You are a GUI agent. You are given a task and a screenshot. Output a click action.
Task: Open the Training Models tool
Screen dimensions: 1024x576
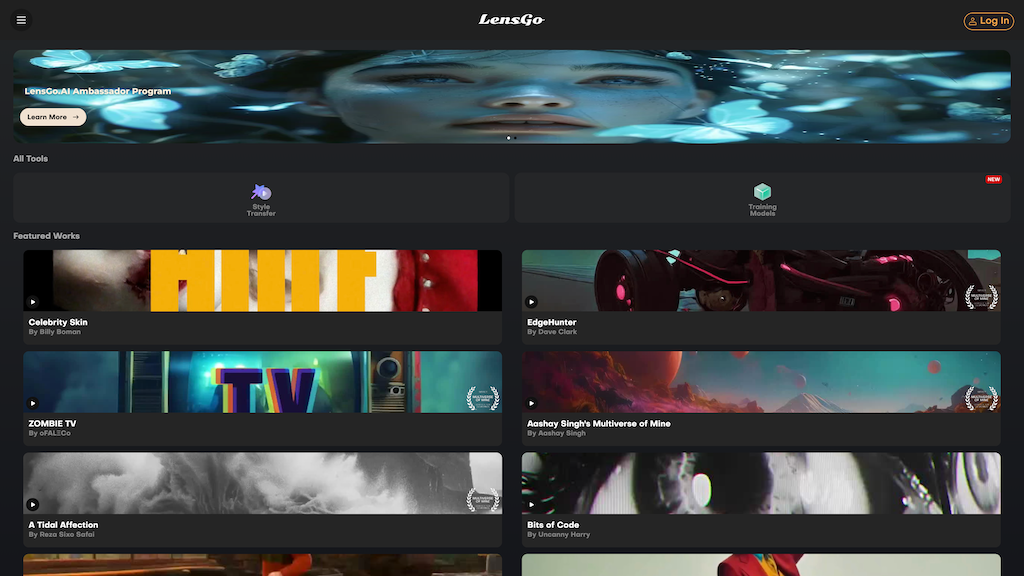762,198
